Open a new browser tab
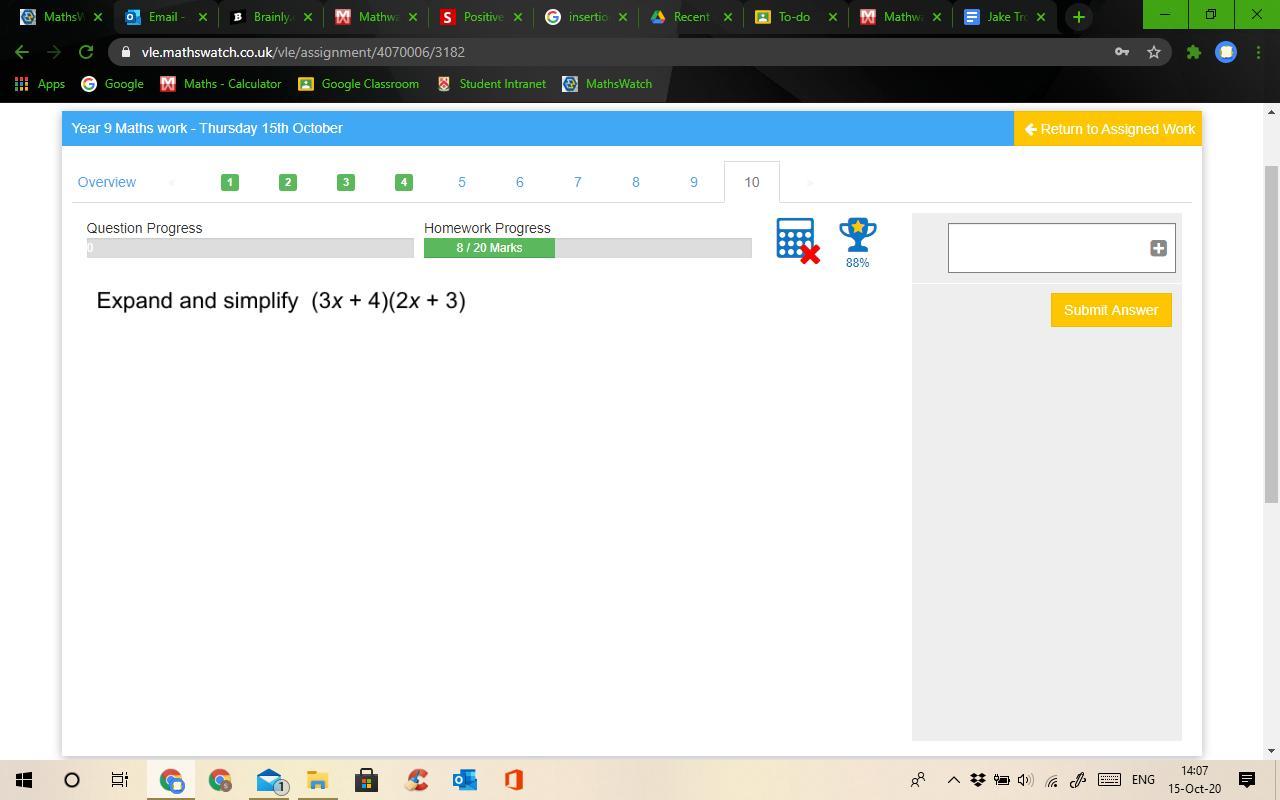 [x=1078, y=17]
